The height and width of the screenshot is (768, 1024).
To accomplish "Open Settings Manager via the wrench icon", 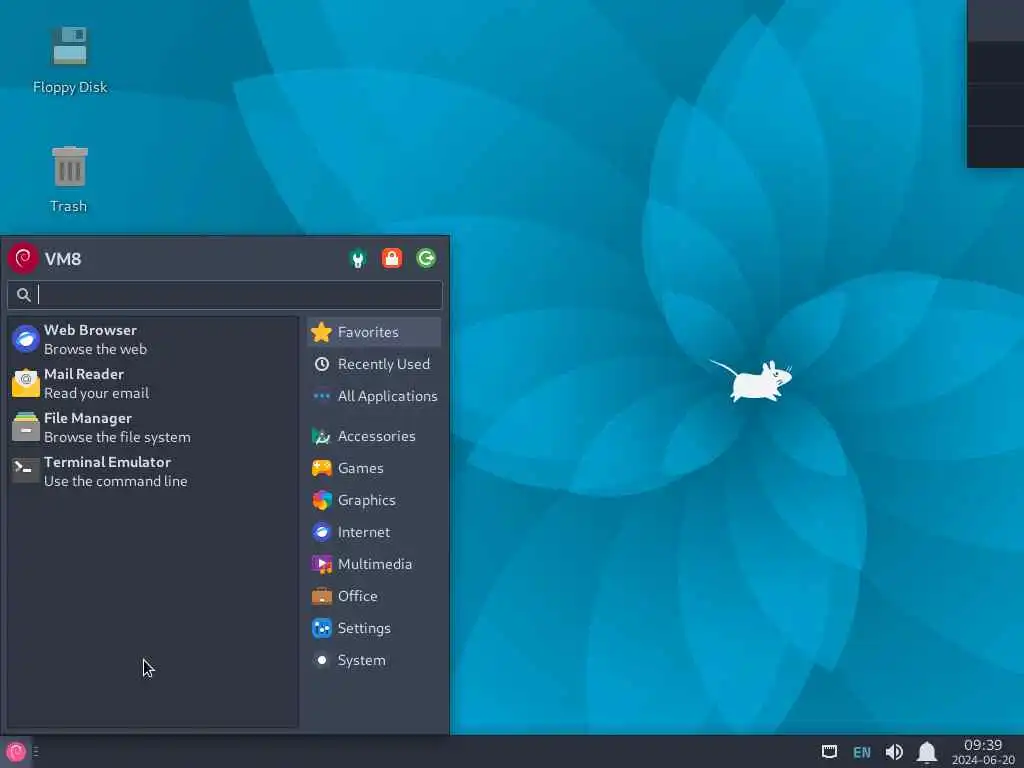I will (x=357, y=259).
